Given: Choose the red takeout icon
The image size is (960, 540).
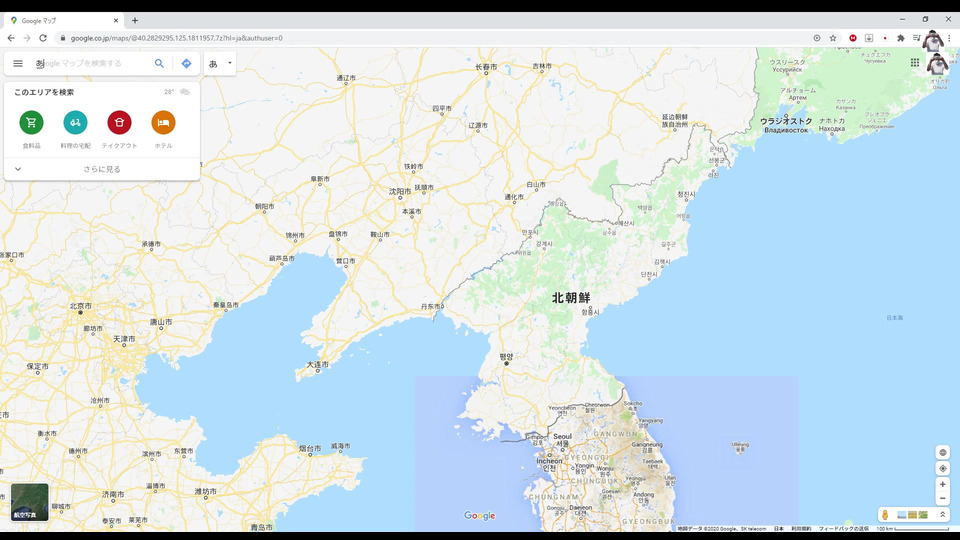Looking at the screenshot, I should [119, 122].
